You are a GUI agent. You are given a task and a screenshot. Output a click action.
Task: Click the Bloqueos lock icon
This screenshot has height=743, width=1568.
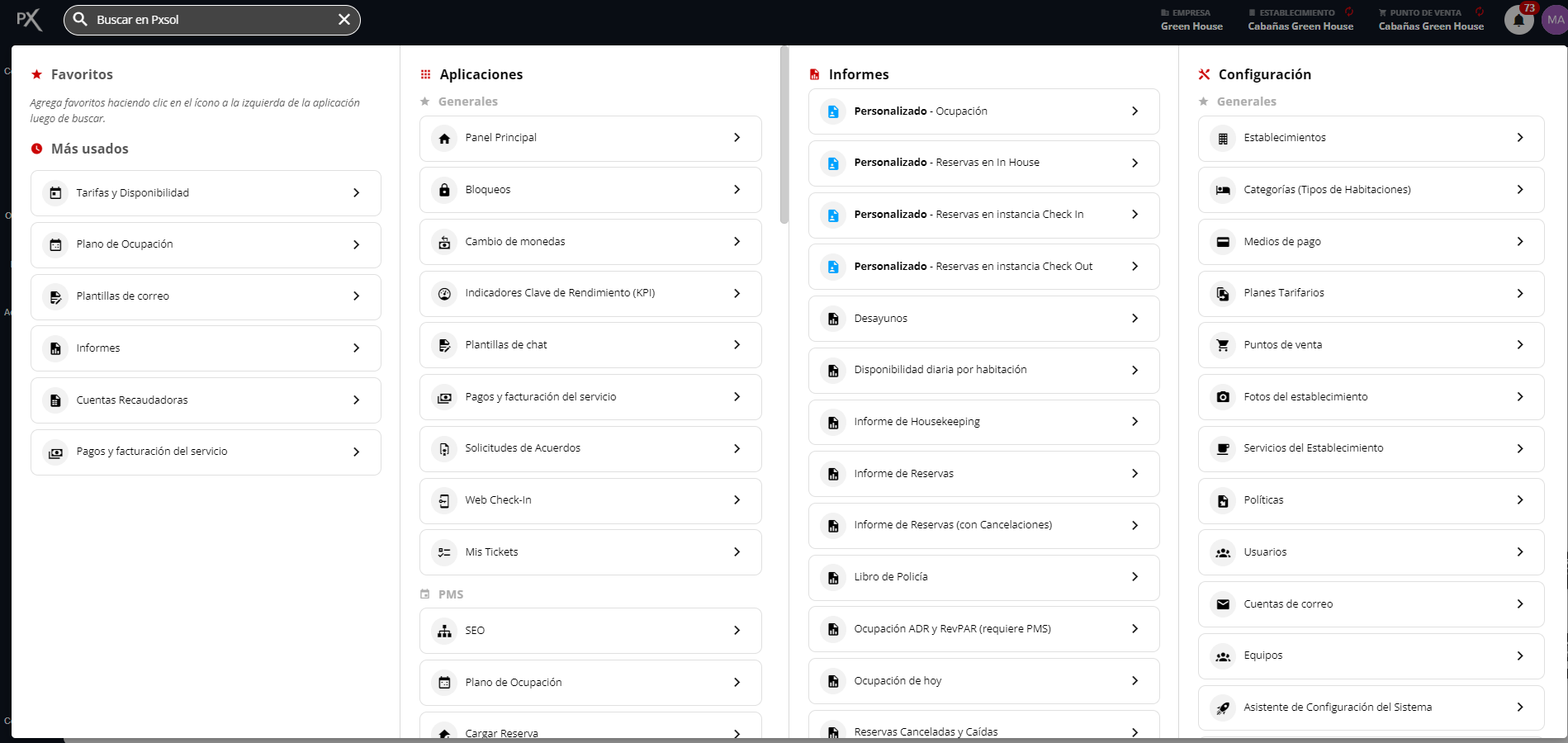click(x=444, y=190)
